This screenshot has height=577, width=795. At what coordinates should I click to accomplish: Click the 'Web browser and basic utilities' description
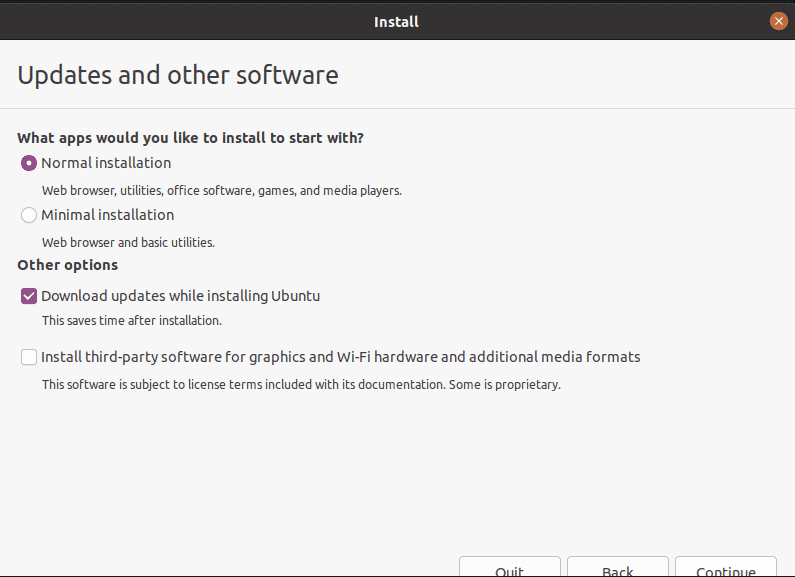[x=128, y=242]
